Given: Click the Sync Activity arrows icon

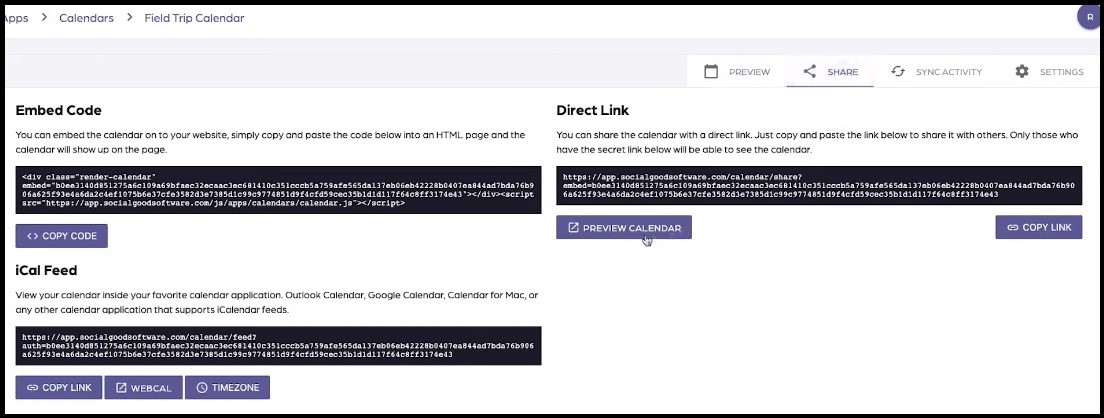Looking at the screenshot, I should tap(898, 72).
